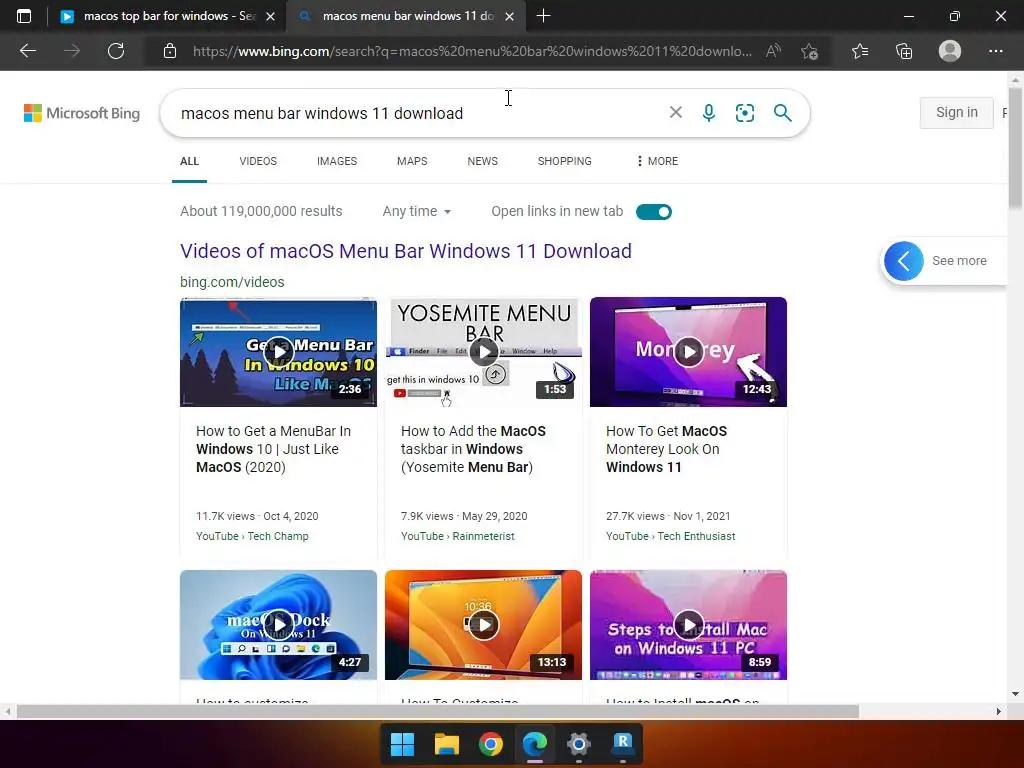
Task: Play the Yosemite Menu Bar 1:53 video
Action: [483, 352]
